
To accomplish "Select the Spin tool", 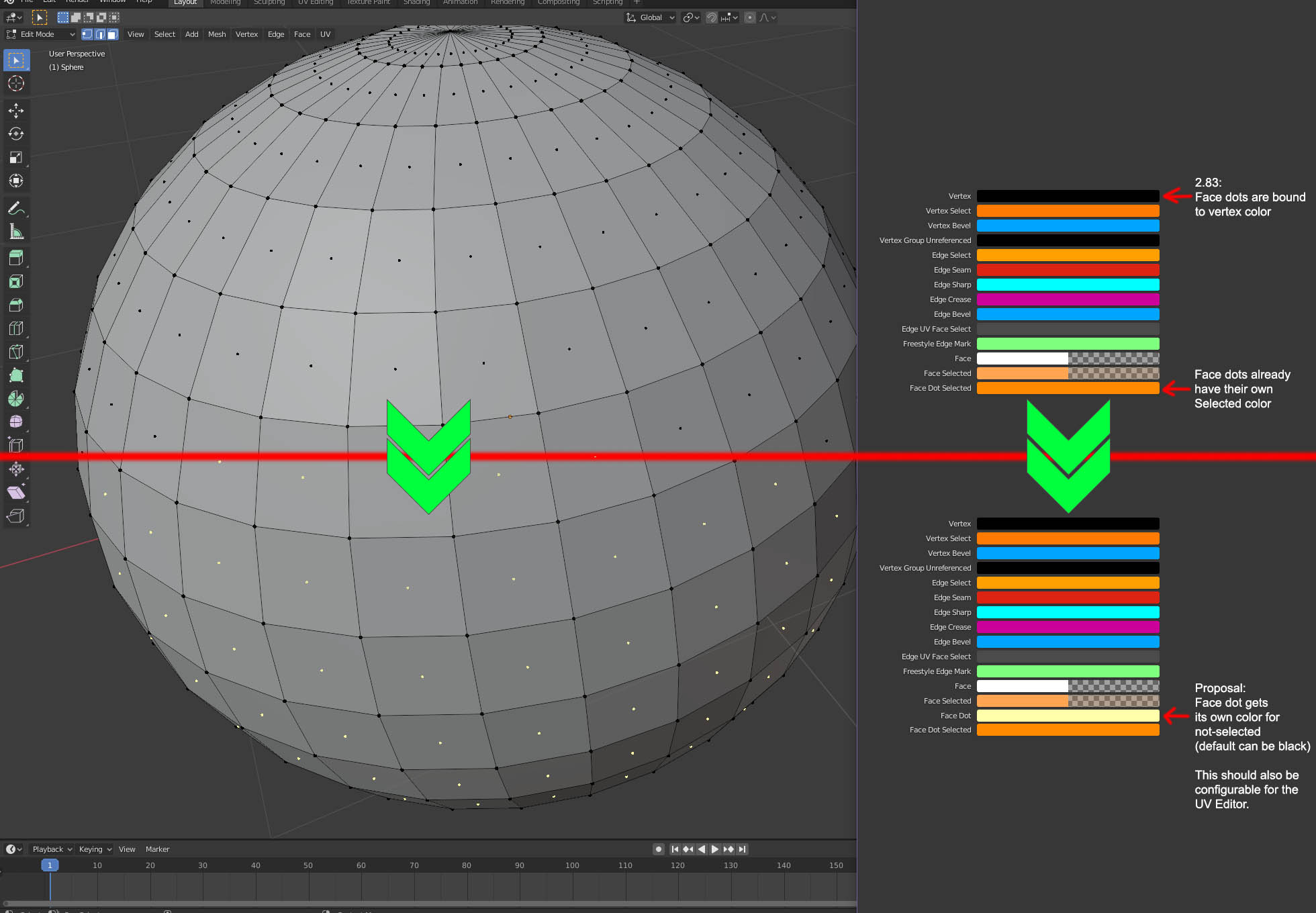I will (x=16, y=399).
